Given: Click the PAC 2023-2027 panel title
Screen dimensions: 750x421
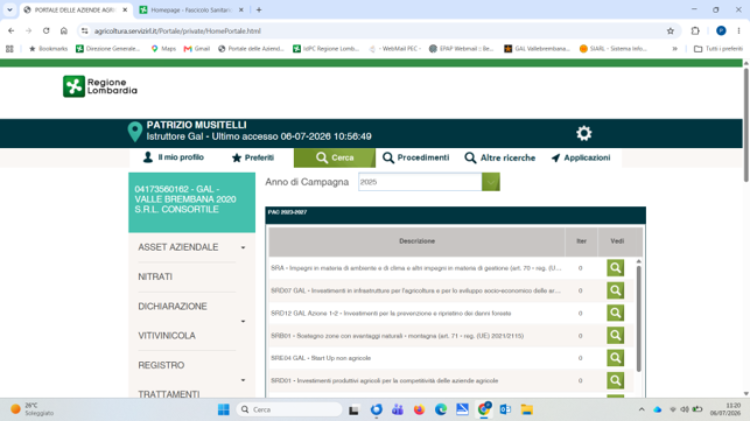Looking at the screenshot, I should [x=287, y=212].
